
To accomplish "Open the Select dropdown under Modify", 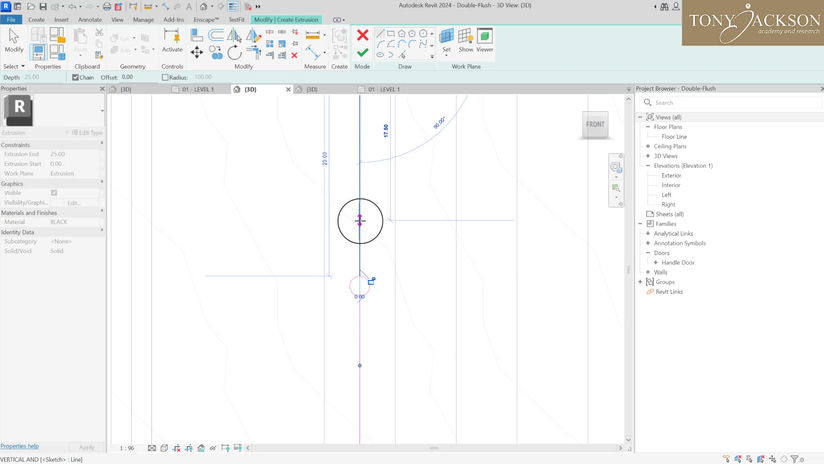I will coord(14,66).
